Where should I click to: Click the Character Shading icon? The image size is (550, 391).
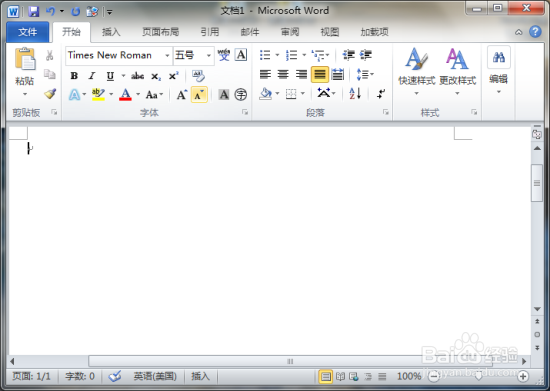point(223,94)
